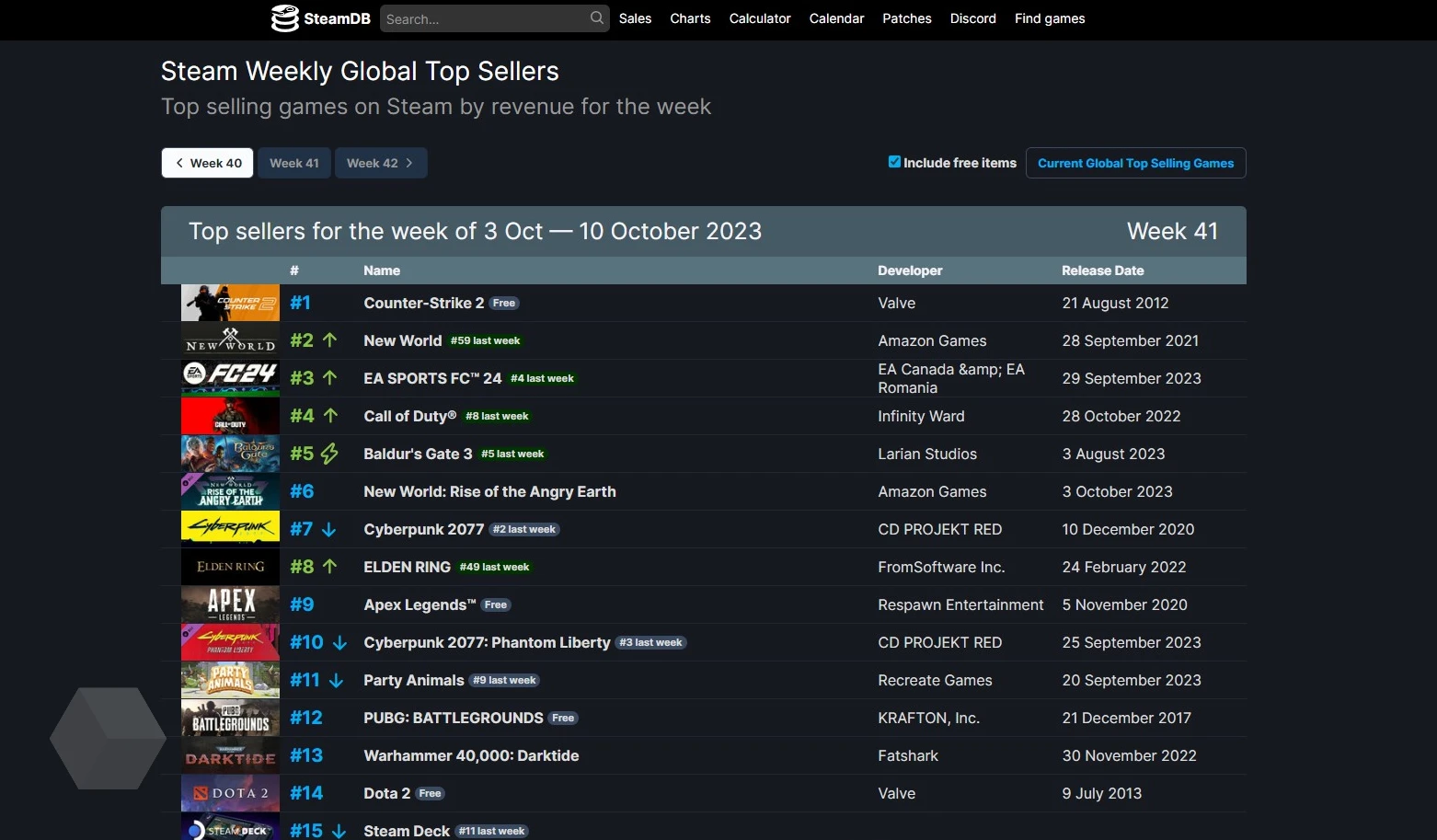
Task: Click the search magnifier icon
Action: (x=596, y=17)
